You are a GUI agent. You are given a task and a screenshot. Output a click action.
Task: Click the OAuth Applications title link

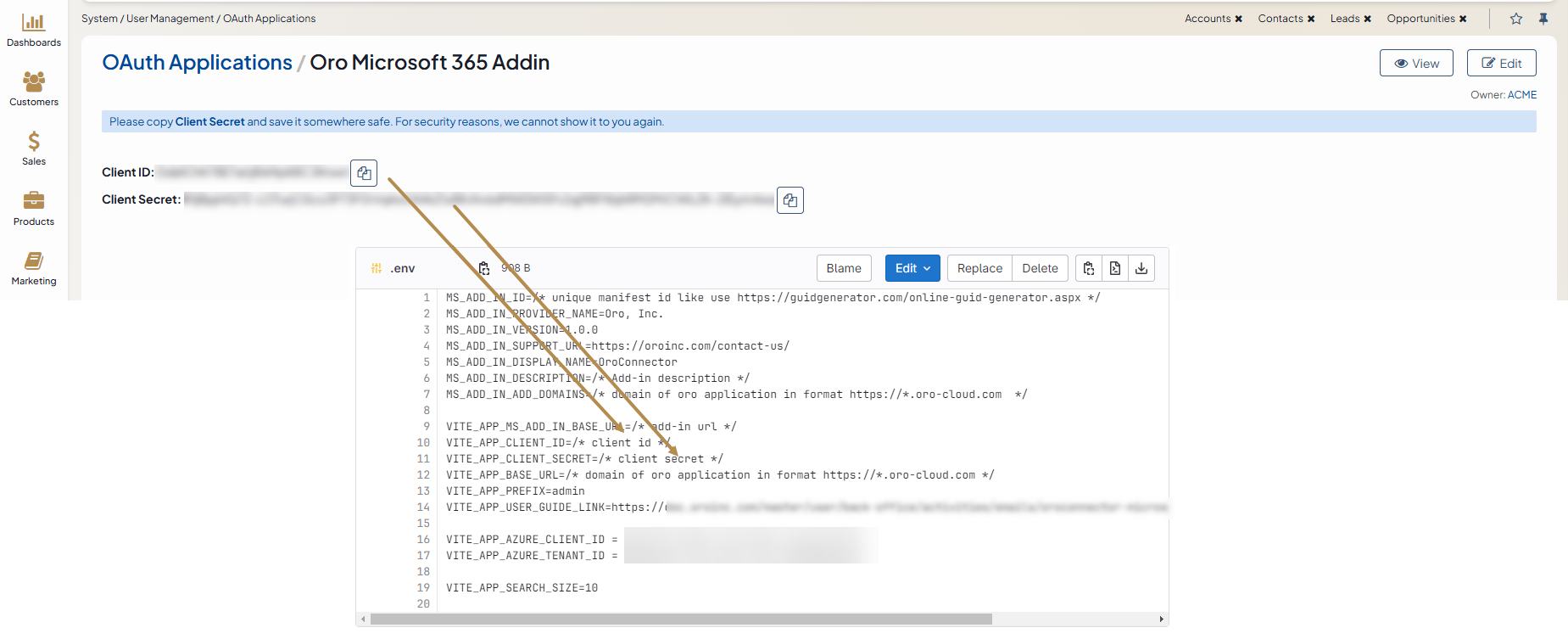pyautogui.click(x=197, y=63)
